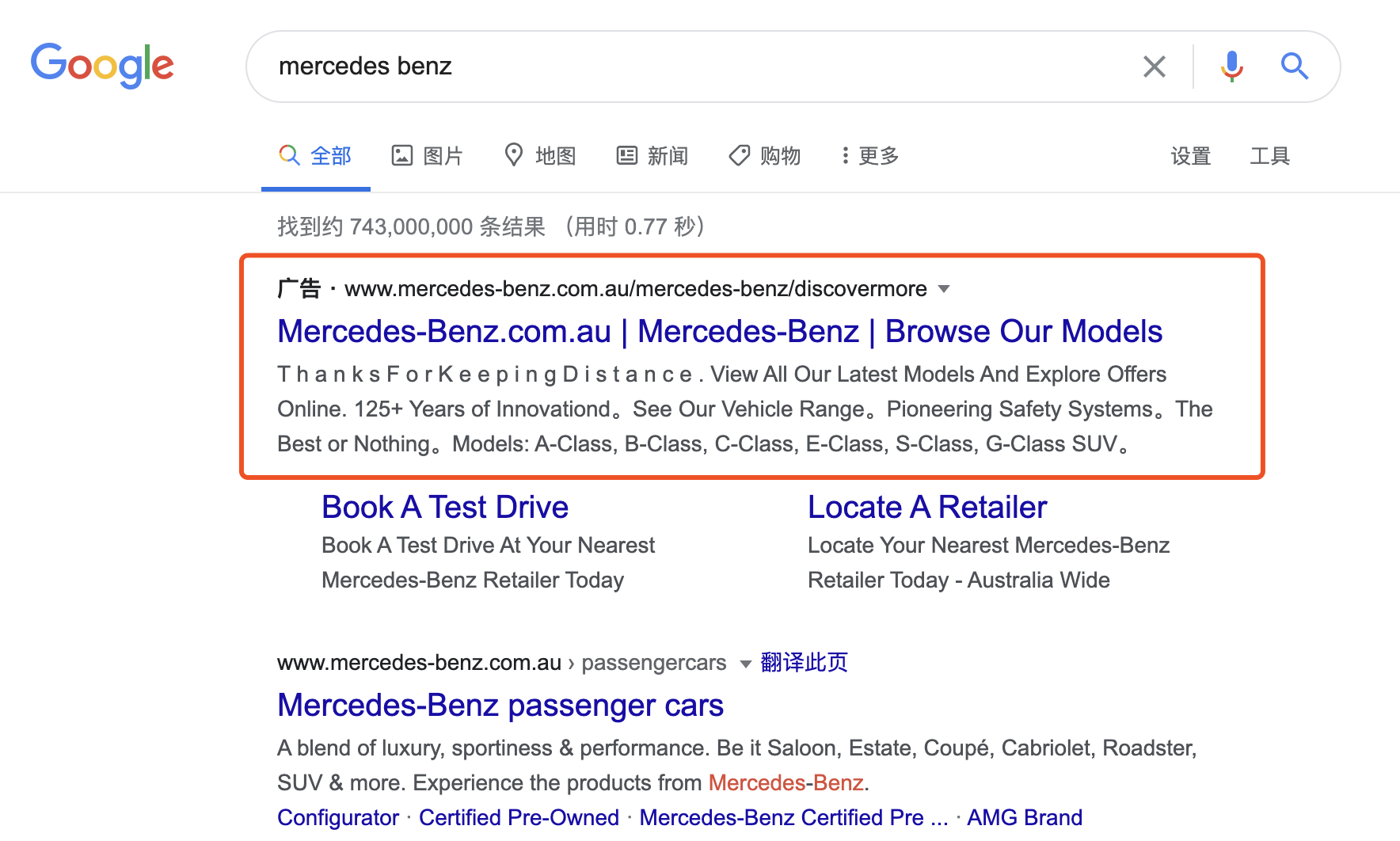Expand the ad URL dropdown arrow
This screenshot has height=841, width=1400.
[x=944, y=289]
